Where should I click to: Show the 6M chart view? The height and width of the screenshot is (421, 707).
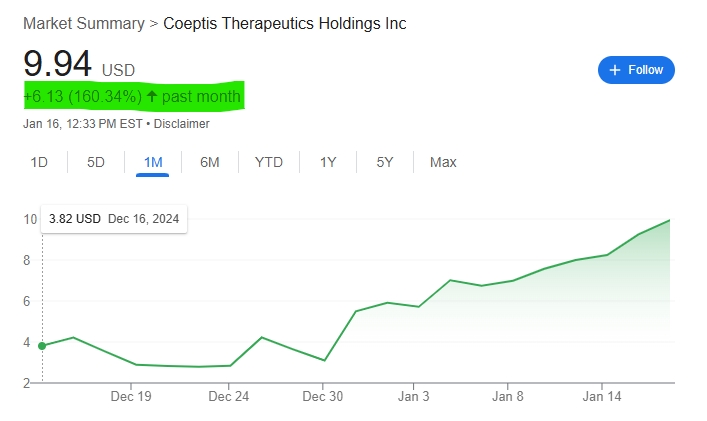210,162
